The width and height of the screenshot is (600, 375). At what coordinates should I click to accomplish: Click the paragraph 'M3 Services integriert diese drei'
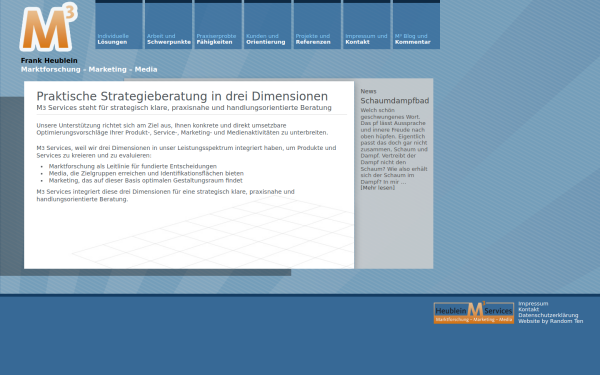point(165,195)
